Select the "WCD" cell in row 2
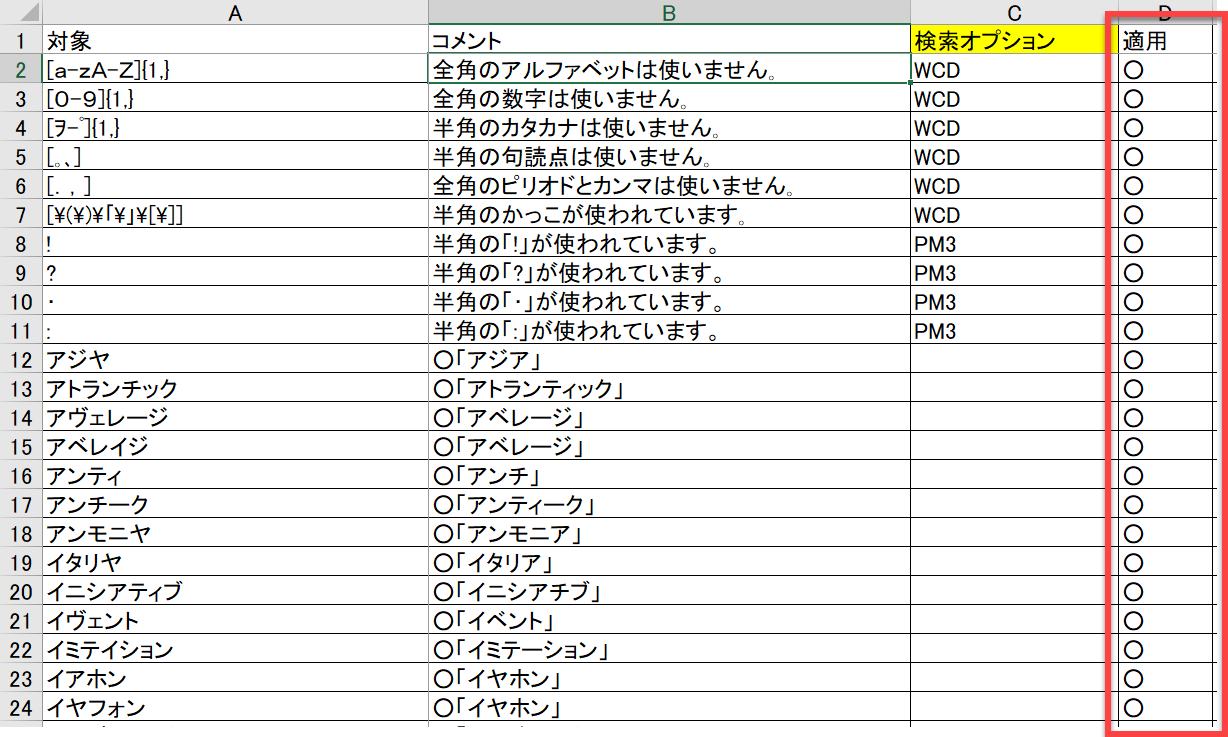Screen dimensions: 1228x737 click(x=1014, y=70)
